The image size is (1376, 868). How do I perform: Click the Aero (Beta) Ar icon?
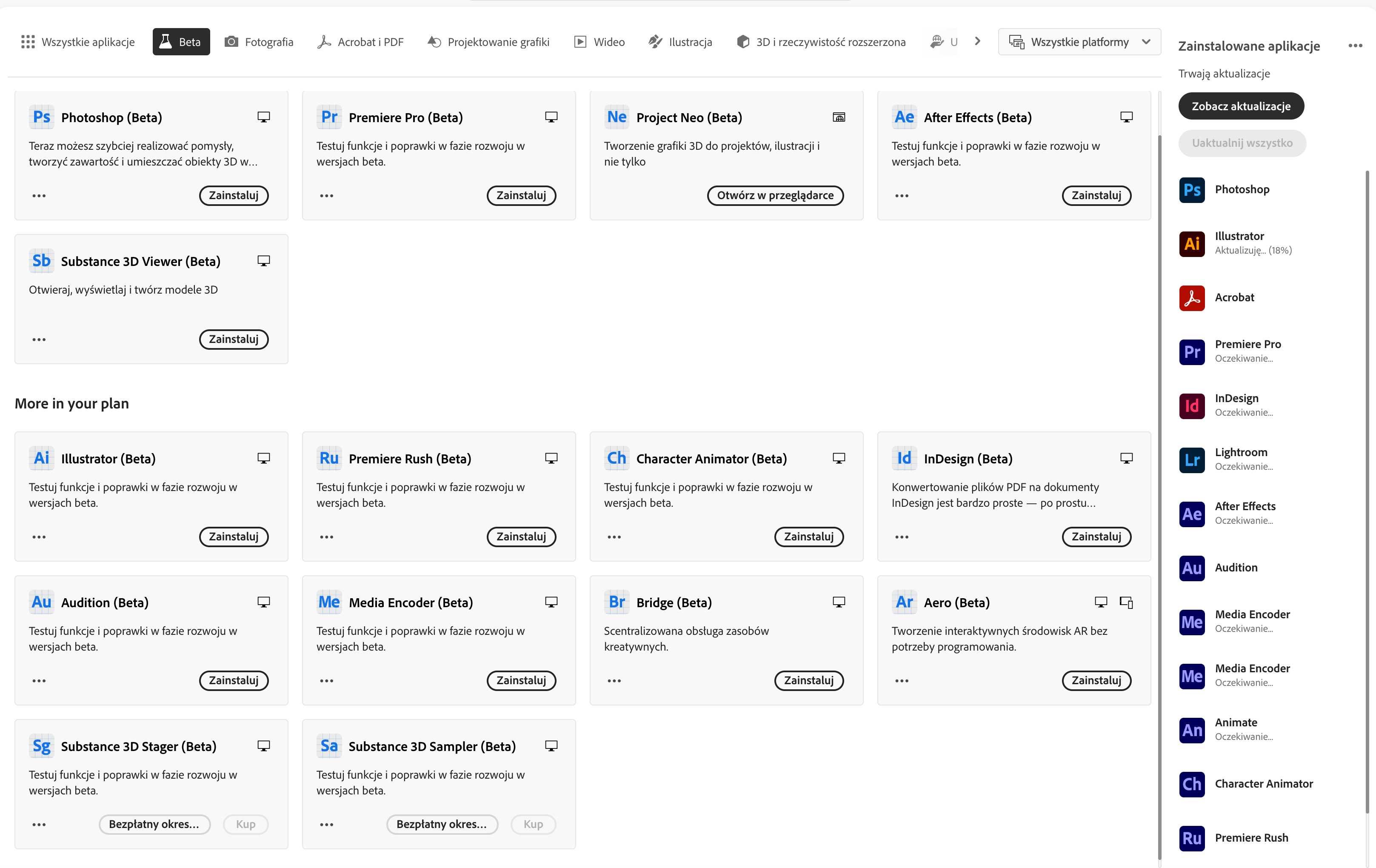(x=904, y=602)
